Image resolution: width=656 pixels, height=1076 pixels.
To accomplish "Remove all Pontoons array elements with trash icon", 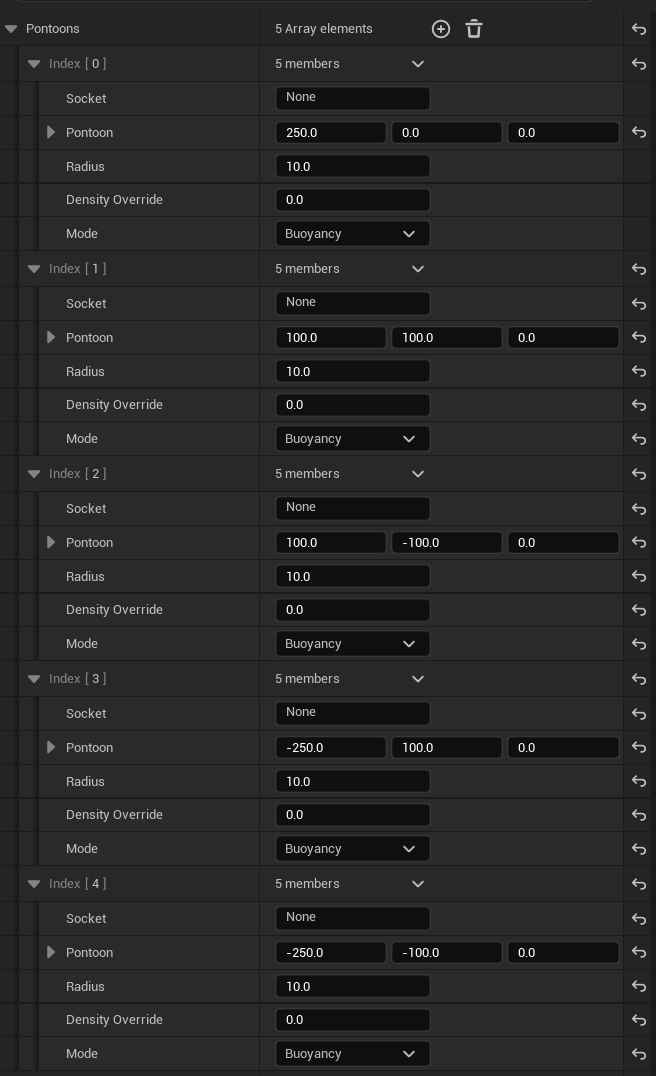I will pos(474,29).
